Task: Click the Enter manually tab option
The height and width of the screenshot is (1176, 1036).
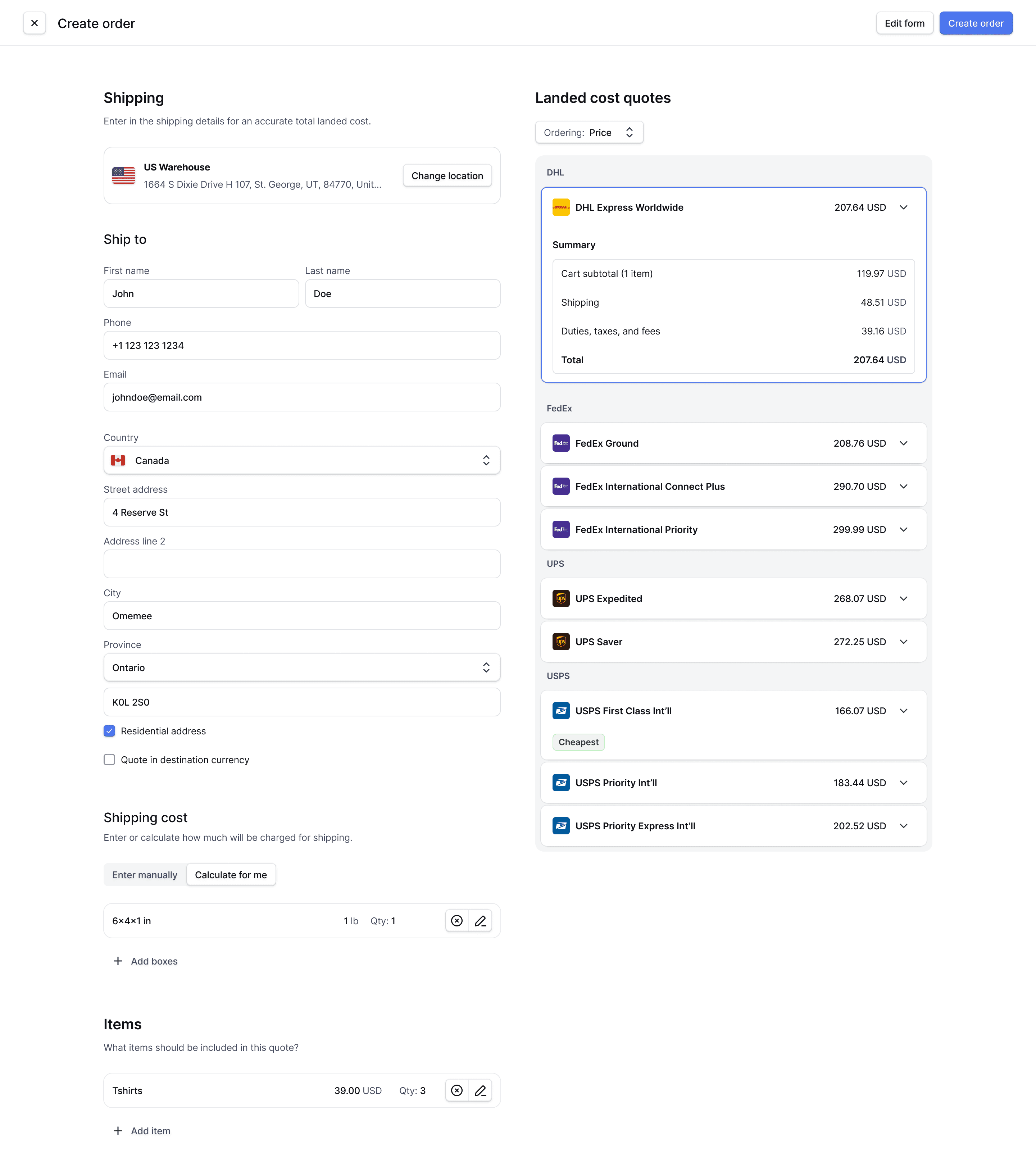Action: 144,874
